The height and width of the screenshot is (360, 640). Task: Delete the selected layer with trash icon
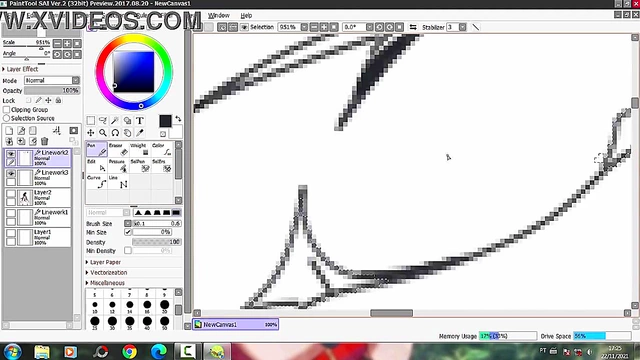[x=44, y=141]
